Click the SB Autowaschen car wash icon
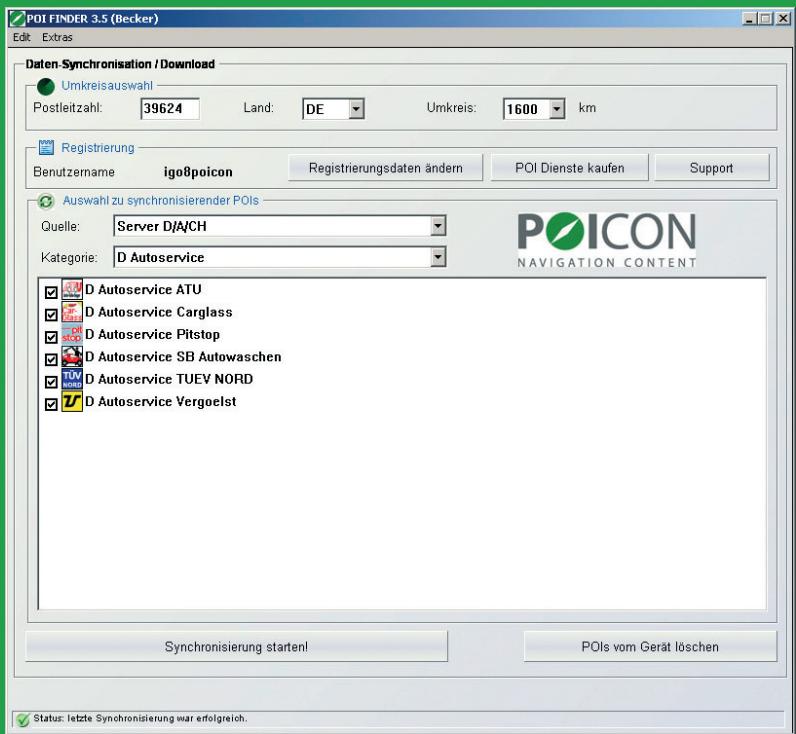This screenshot has height=734, width=796. coord(72,356)
